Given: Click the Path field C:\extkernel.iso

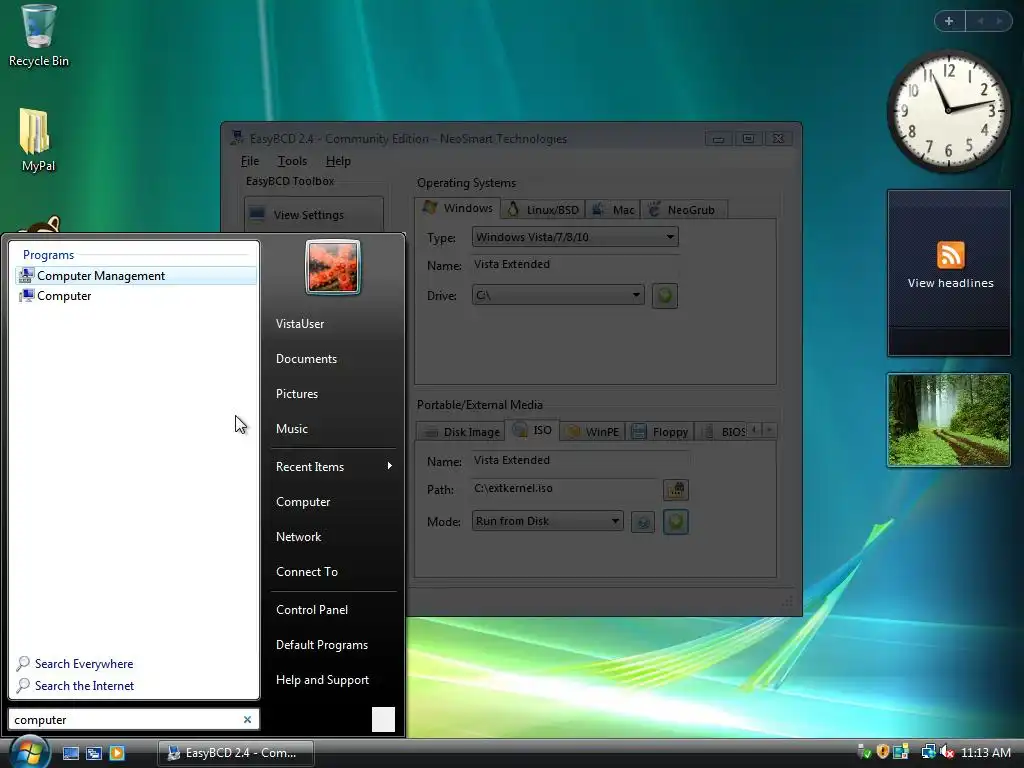Looking at the screenshot, I should pos(566,488).
